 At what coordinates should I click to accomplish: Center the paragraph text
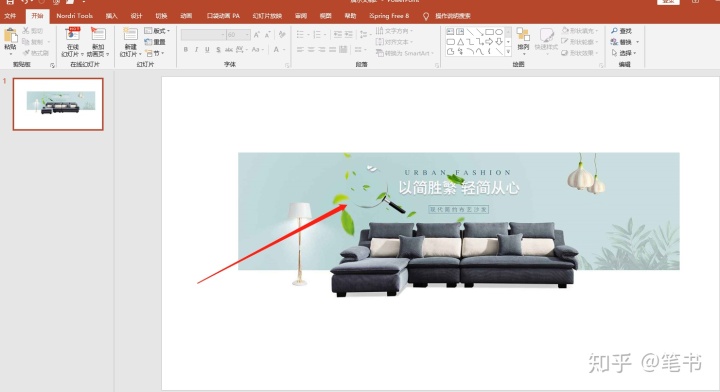coord(311,50)
